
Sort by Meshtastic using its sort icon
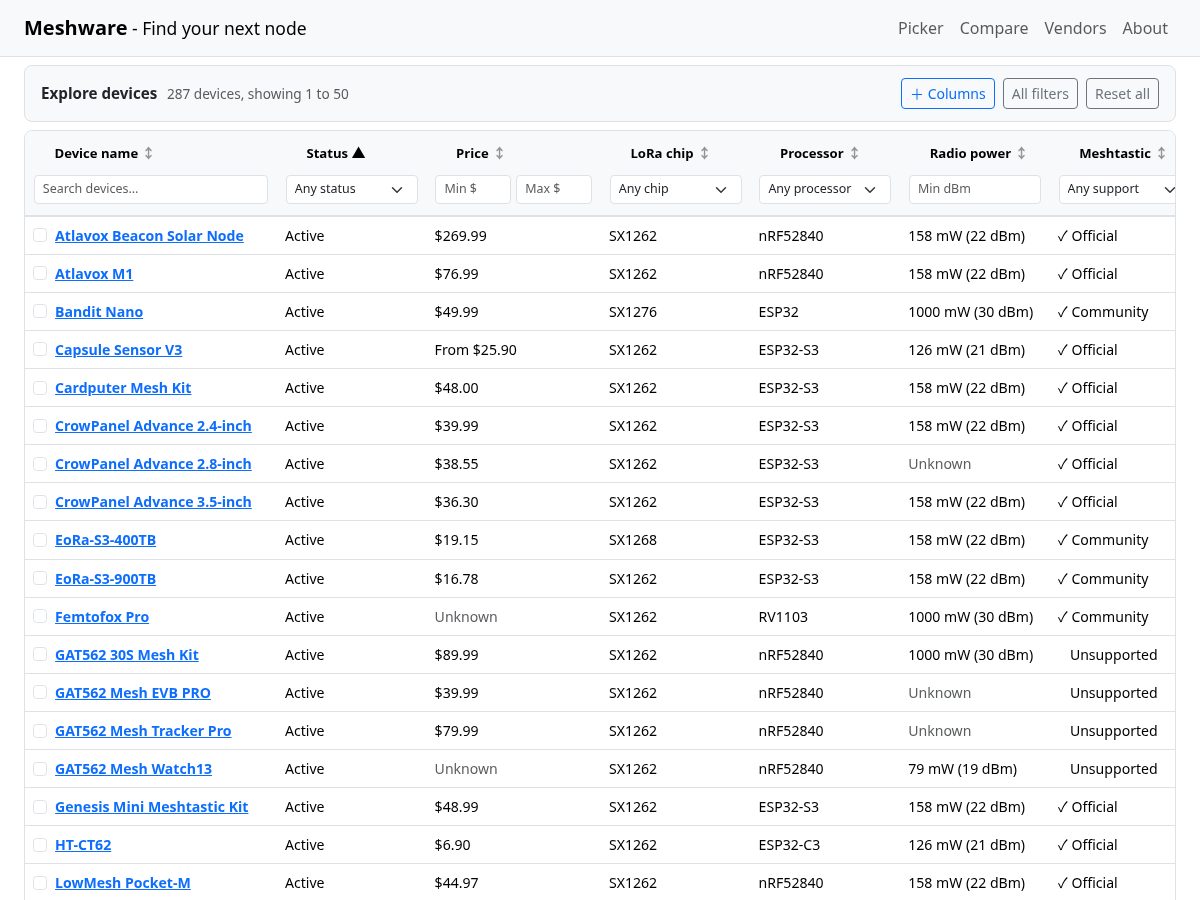pyautogui.click(x=1161, y=153)
